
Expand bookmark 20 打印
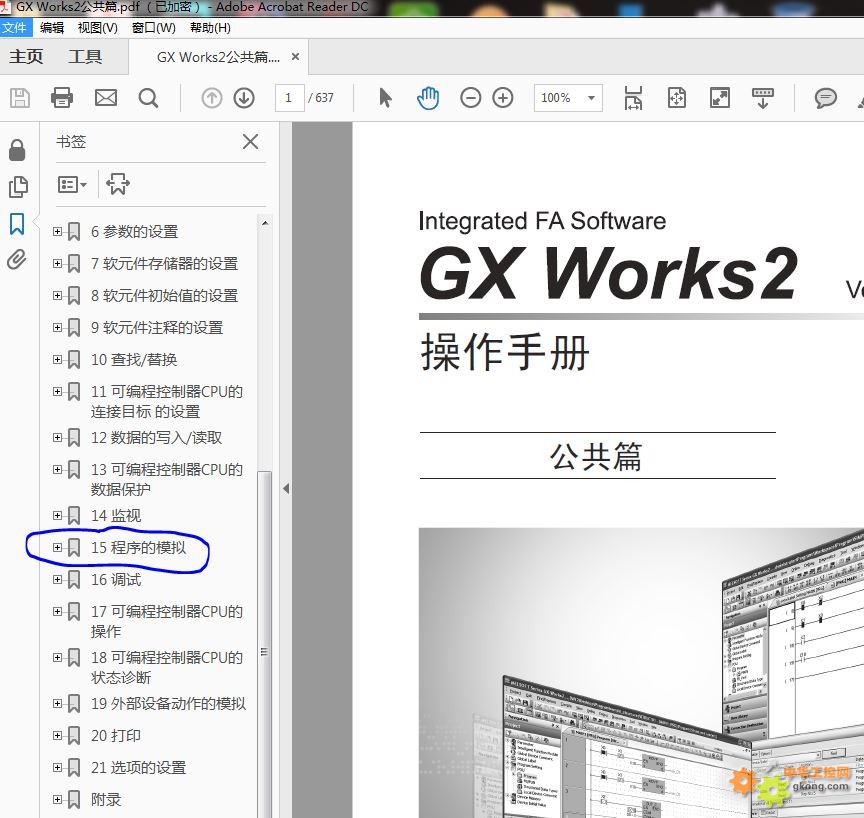coord(57,735)
